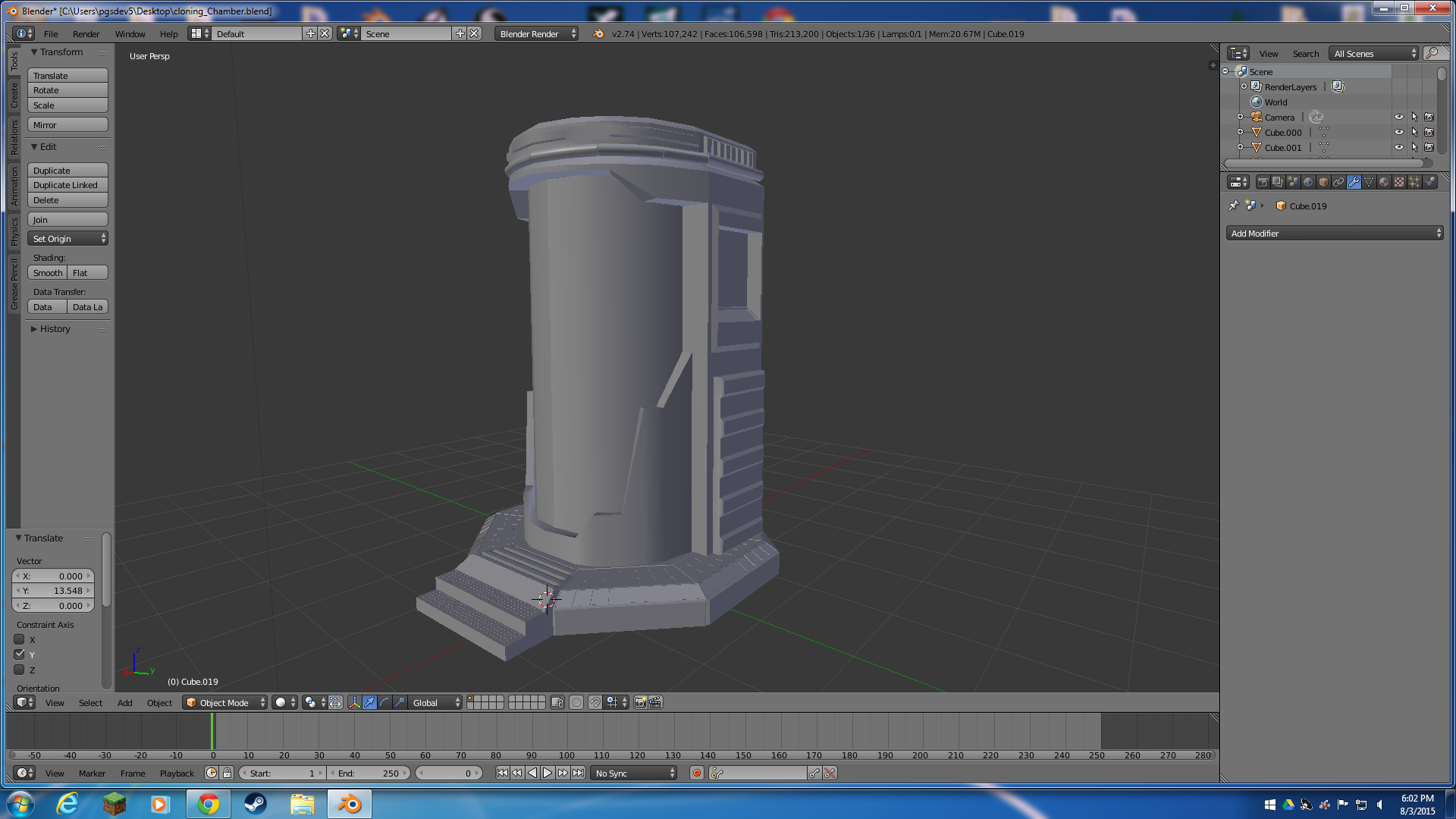Switch to the Create tab in toolshelf

coord(14,96)
